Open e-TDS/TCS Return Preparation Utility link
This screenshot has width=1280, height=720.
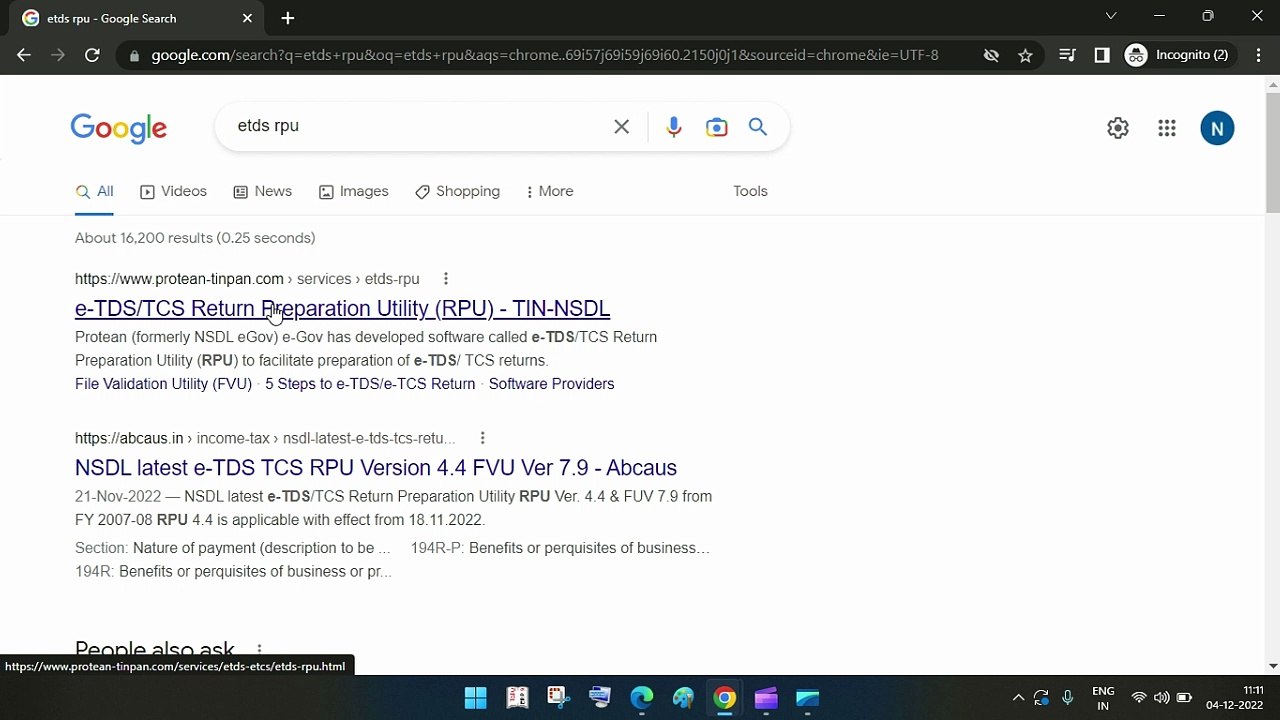coord(342,308)
